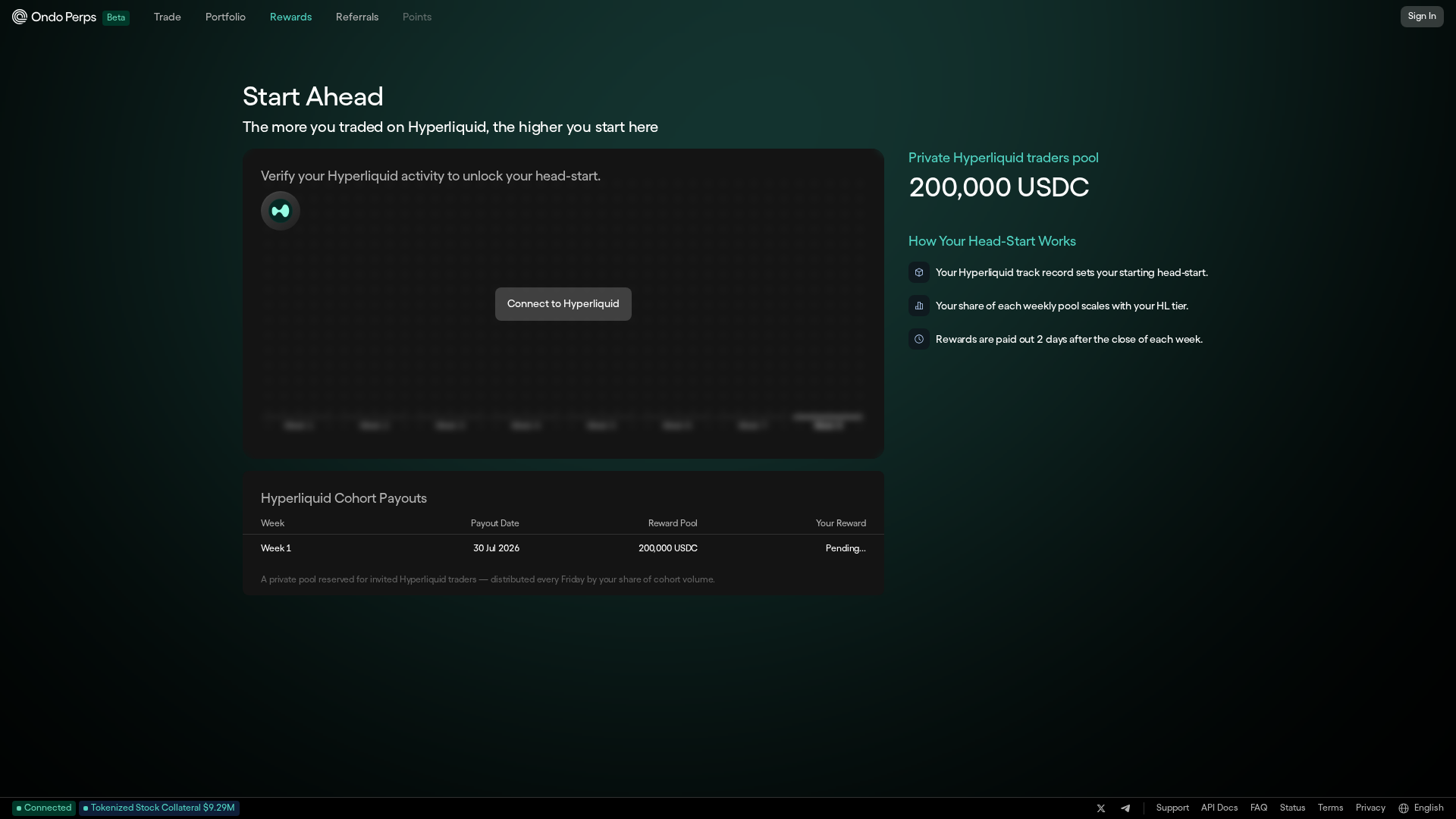Click the Pending... reward cell
The width and height of the screenshot is (1456, 819).
coord(846,548)
